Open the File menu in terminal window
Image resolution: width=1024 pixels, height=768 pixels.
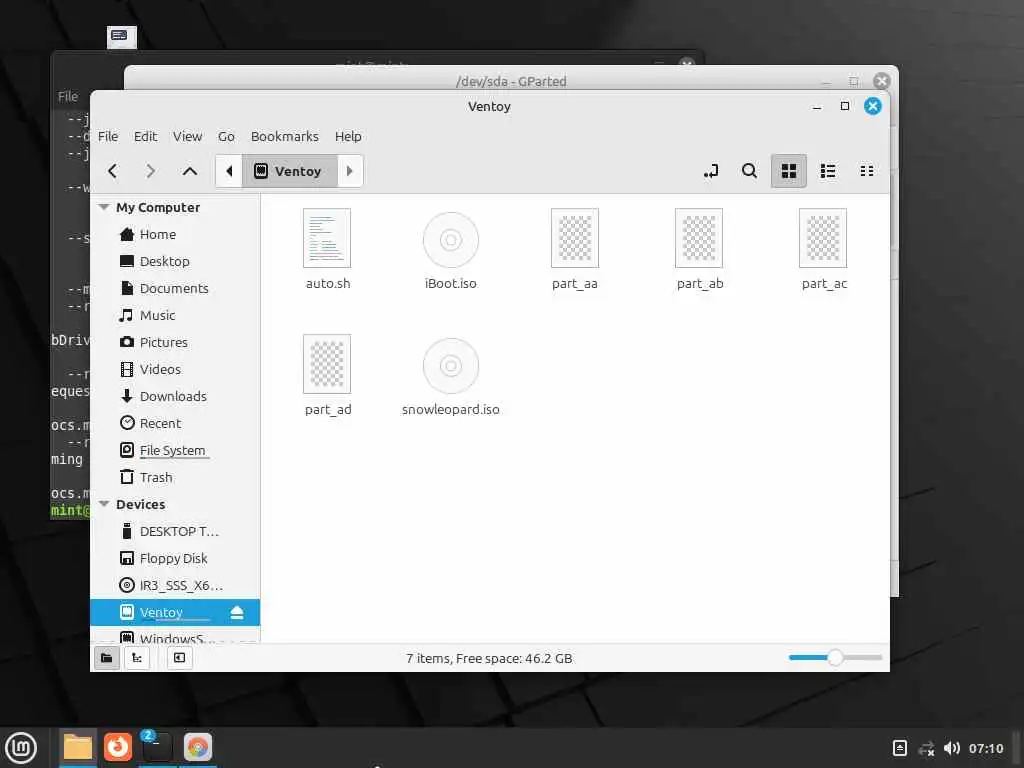pos(68,97)
